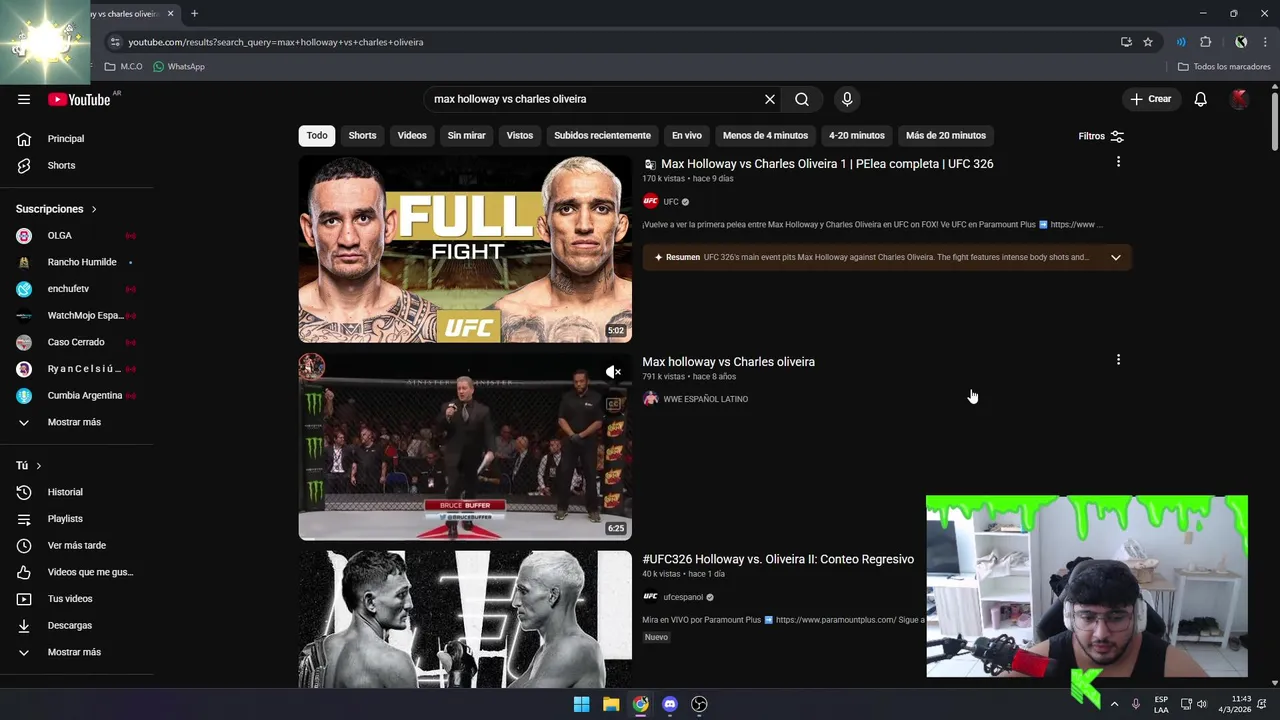
Task: Select the Shorts filter chip
Action: coord(362,135)
